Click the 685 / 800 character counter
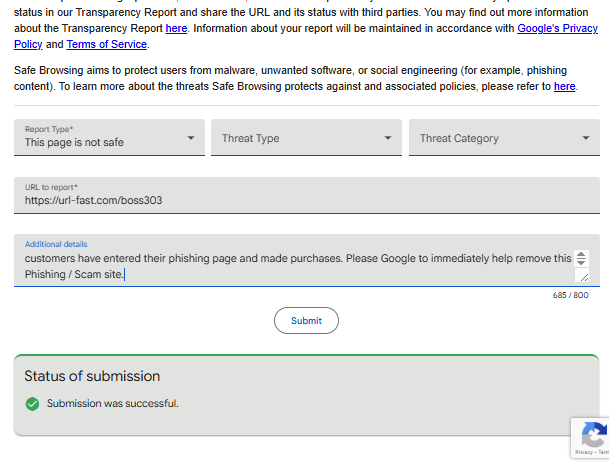The width and height of the screenshot is (609, 463). coord(570,295)
